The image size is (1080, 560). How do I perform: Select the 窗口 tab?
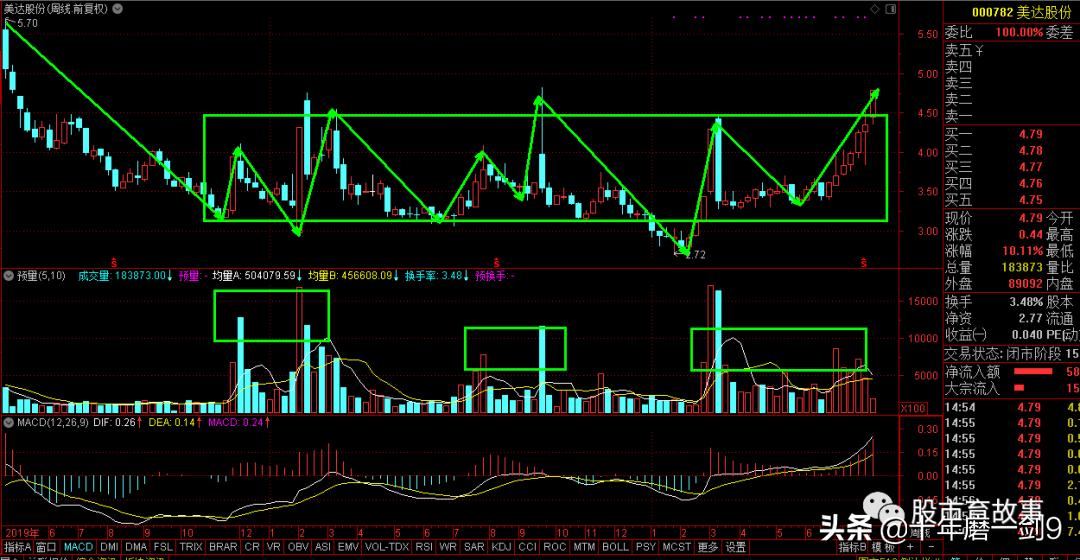tap(46, 547)
